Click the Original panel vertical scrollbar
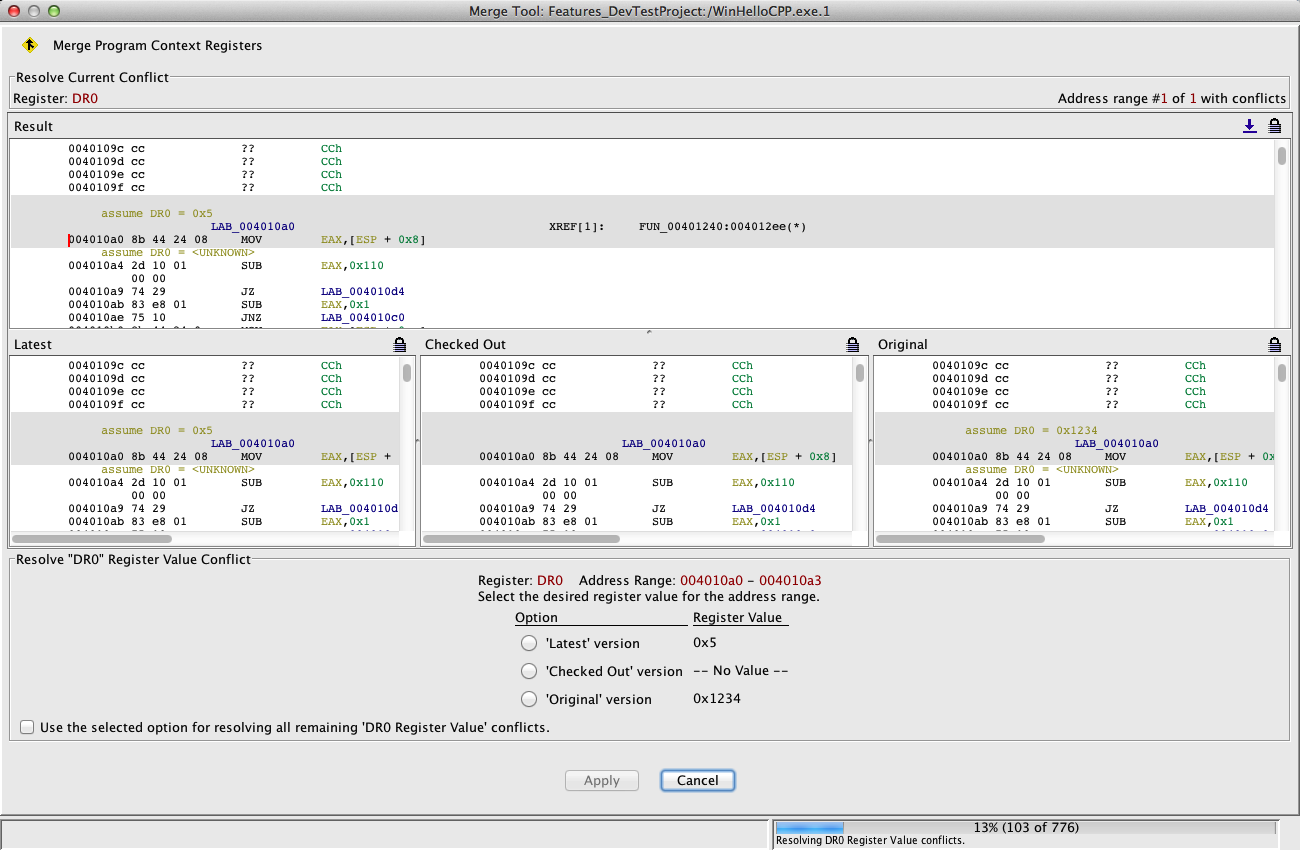 (1282, 373)
